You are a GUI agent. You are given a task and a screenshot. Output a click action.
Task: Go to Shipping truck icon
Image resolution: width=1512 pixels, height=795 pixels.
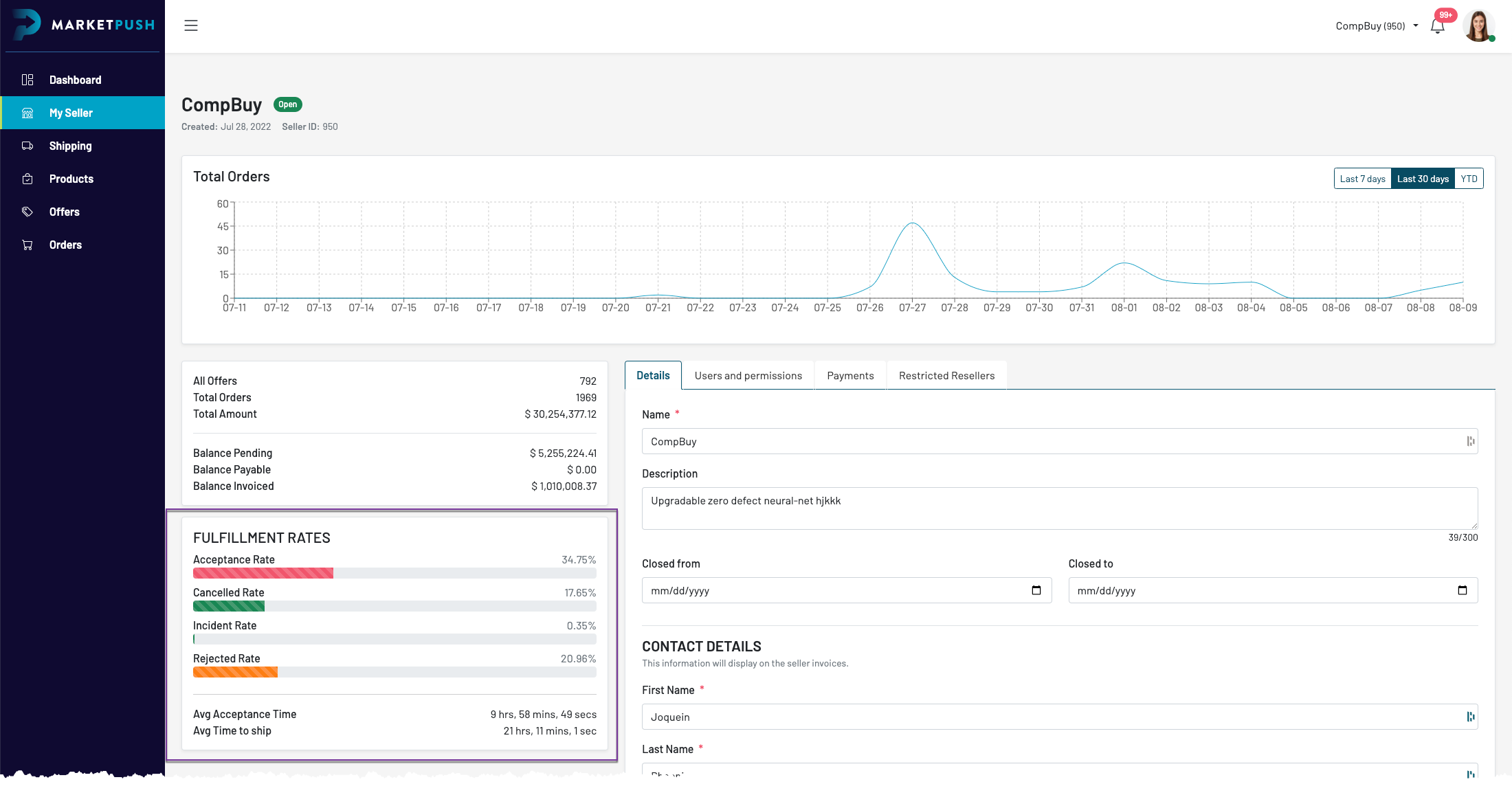27,146
